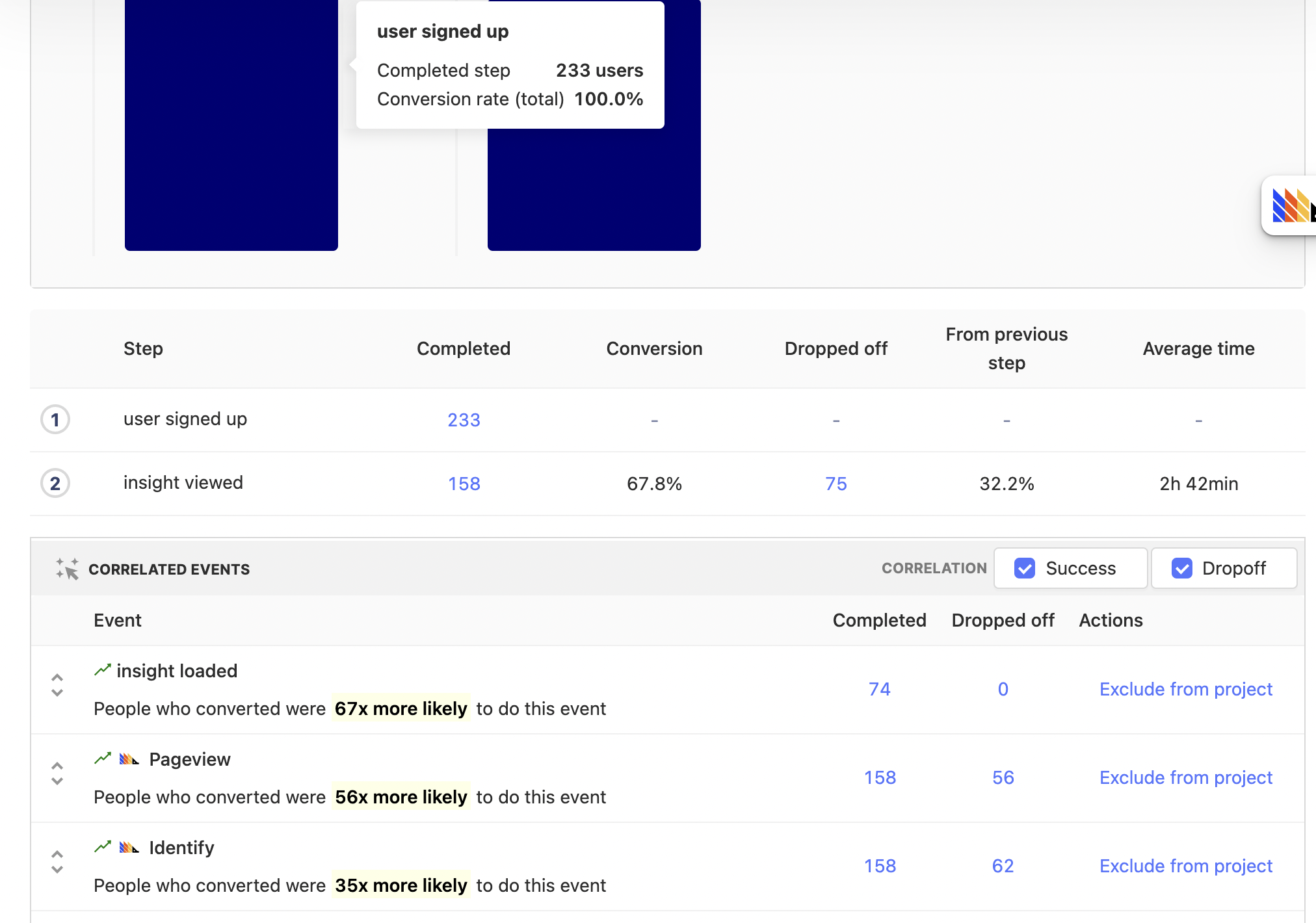
Task: Expand the Identify event row
Action: click(57, 862)
